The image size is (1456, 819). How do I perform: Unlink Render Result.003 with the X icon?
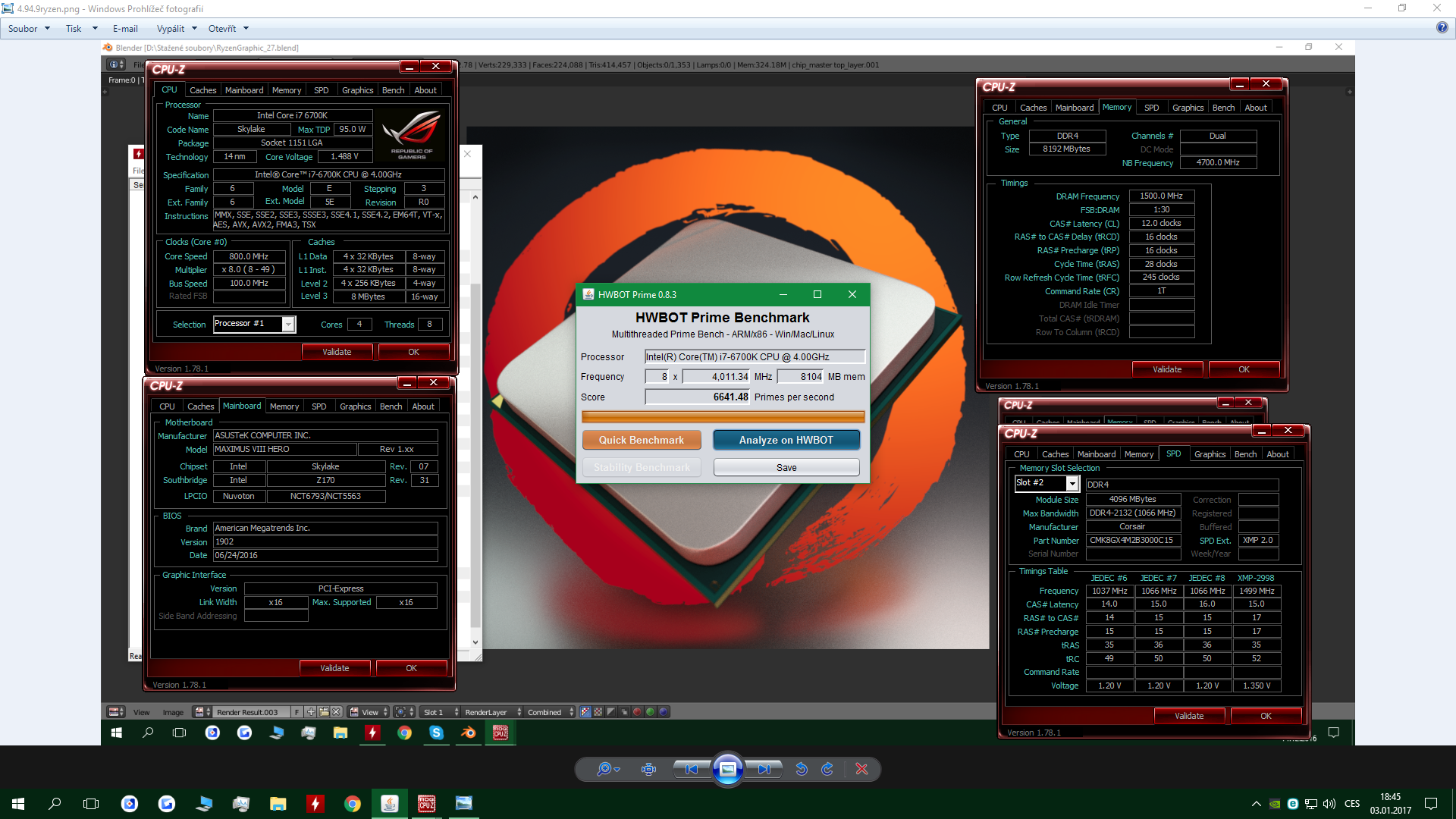[x=336, y=712]
